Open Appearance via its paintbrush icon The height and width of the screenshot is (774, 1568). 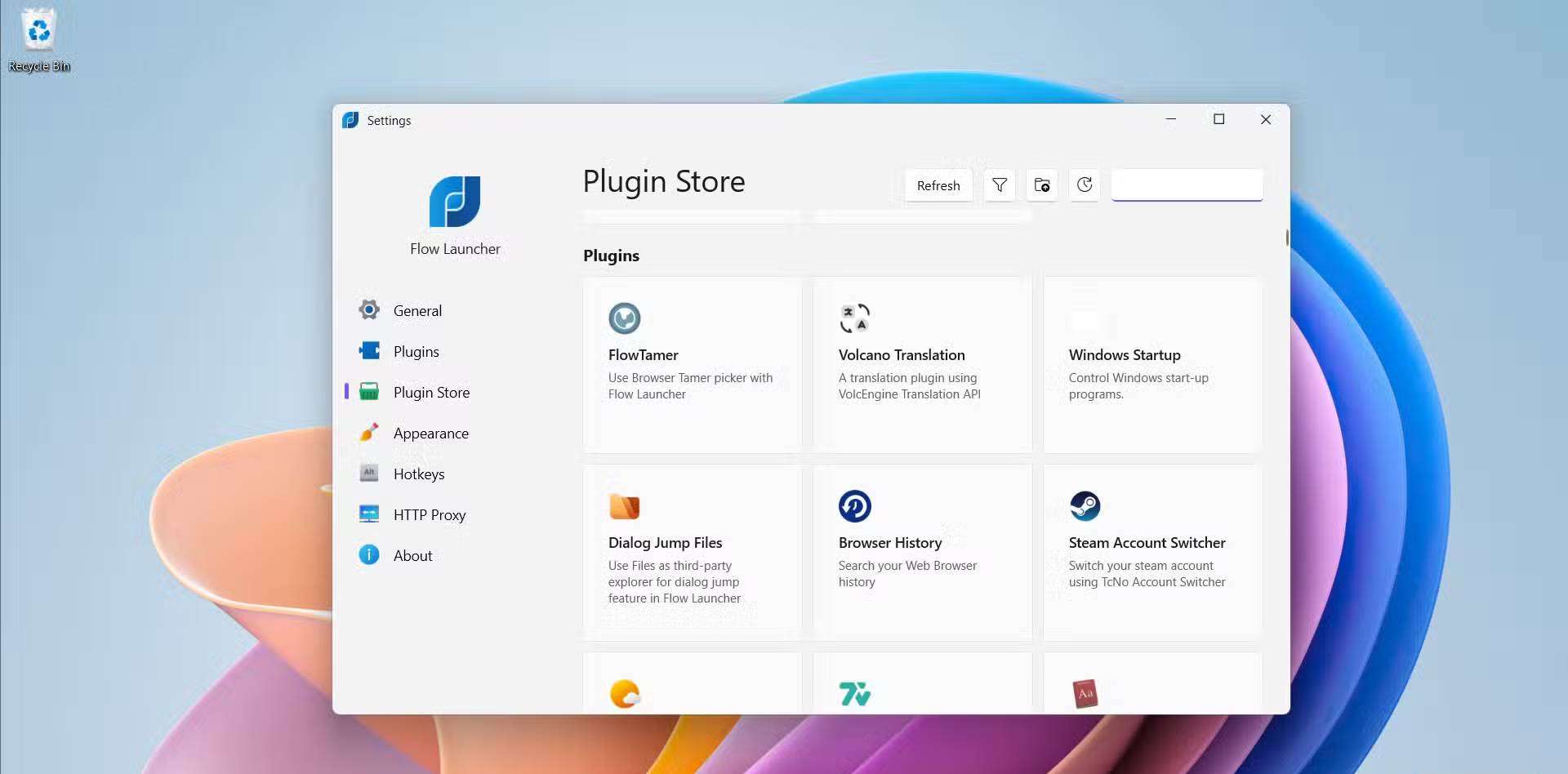pyautogui.click(x=369, y=433)
